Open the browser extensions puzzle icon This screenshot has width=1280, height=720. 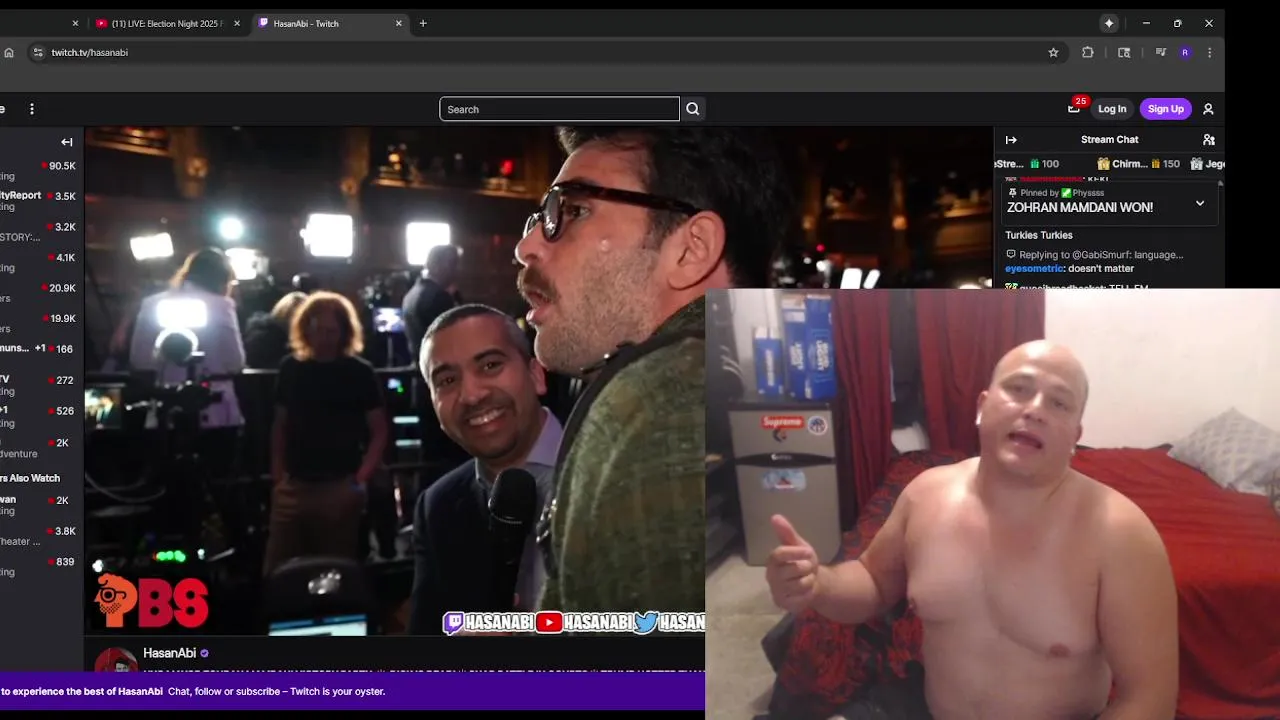(x=1088, y=53)
